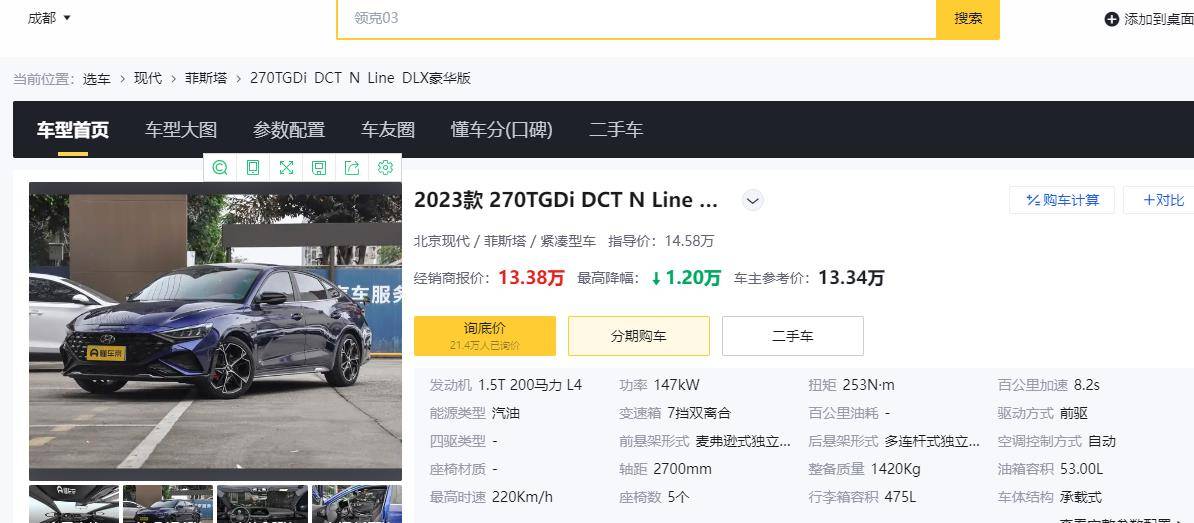The width and height of the screenshot is (1194, 523).
Task: Click body structure value 承载式
Action: pyautogui.click(x=1081, y=497)
